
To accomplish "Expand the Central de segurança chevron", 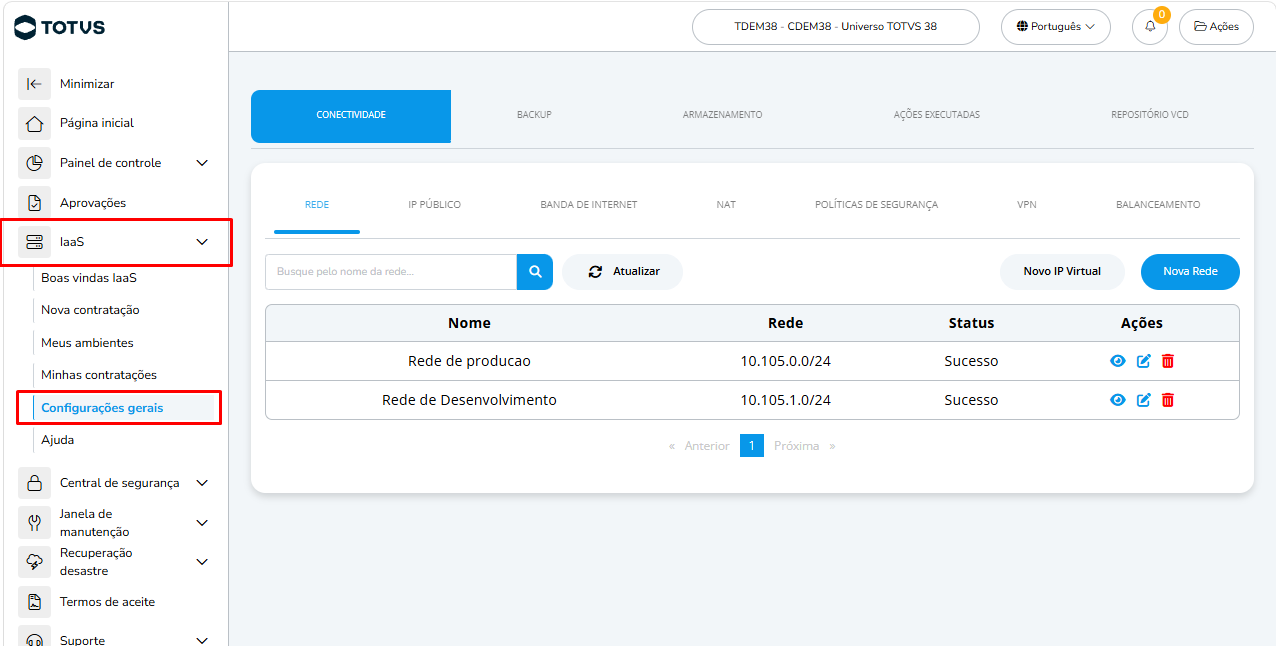I will point(202,483).
